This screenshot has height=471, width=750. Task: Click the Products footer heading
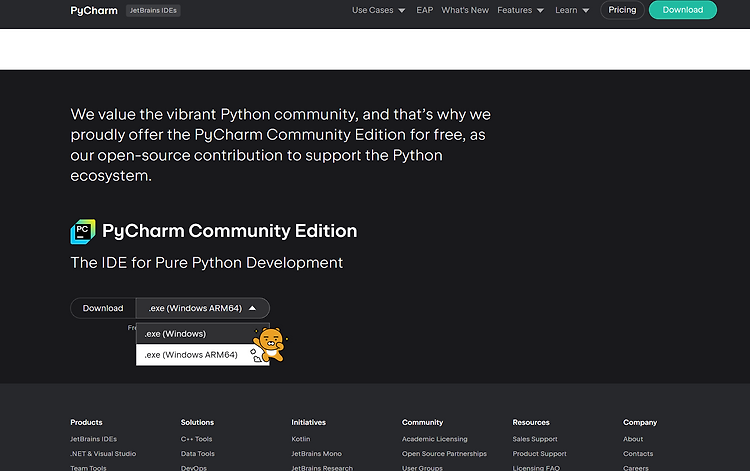[86, 422]
